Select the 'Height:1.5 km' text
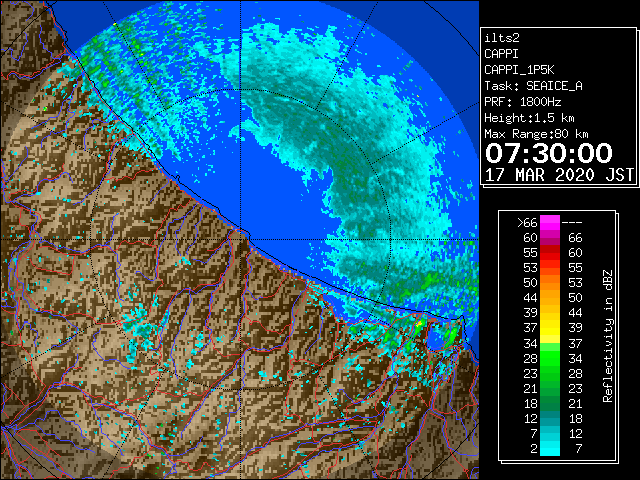This screenshot has width=640, height=480. (529, 118)
